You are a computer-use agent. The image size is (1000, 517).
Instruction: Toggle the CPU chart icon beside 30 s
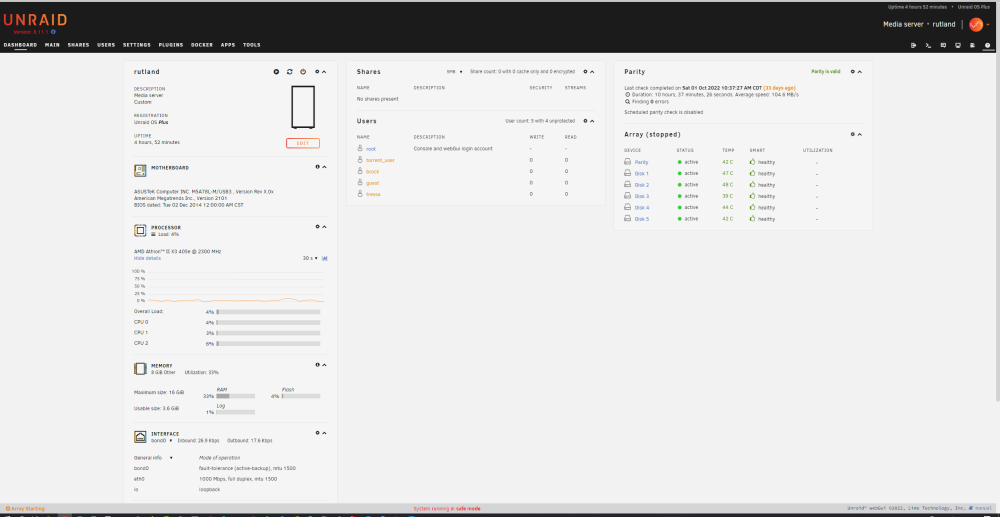(325, 258)
